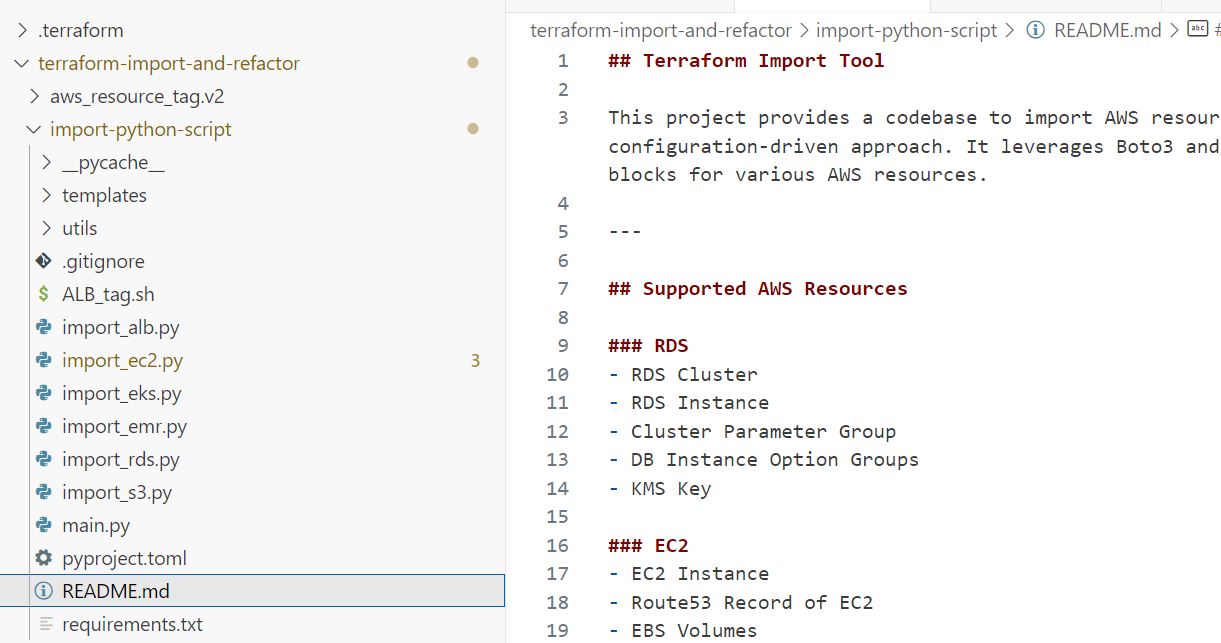
Task: Expand the templates folder chevron
Action: (47, 196)
